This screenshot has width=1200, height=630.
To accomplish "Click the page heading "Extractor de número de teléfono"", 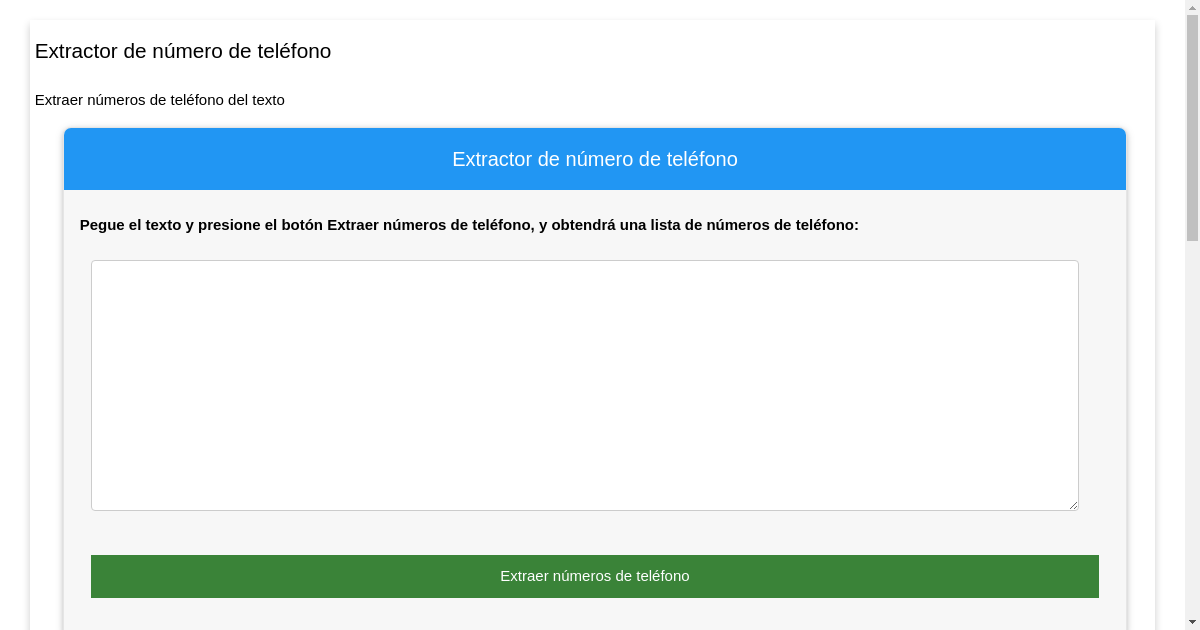I will [183, 51].
